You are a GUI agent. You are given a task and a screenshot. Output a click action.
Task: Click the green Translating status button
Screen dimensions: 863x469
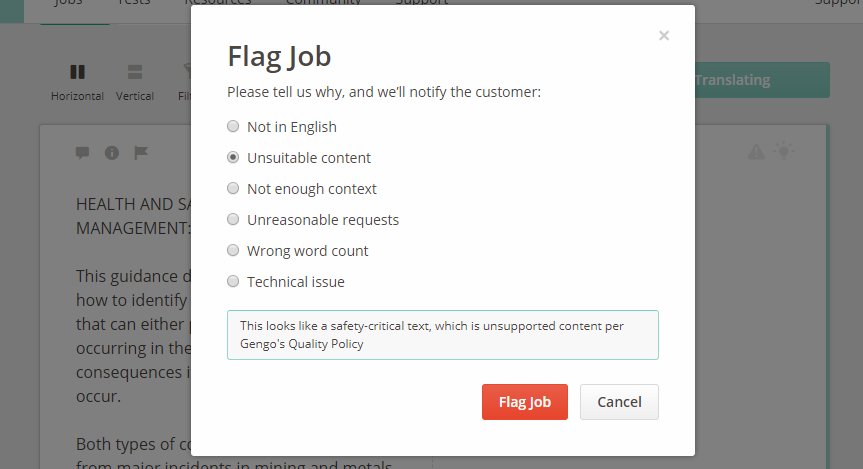coord(762,80)
